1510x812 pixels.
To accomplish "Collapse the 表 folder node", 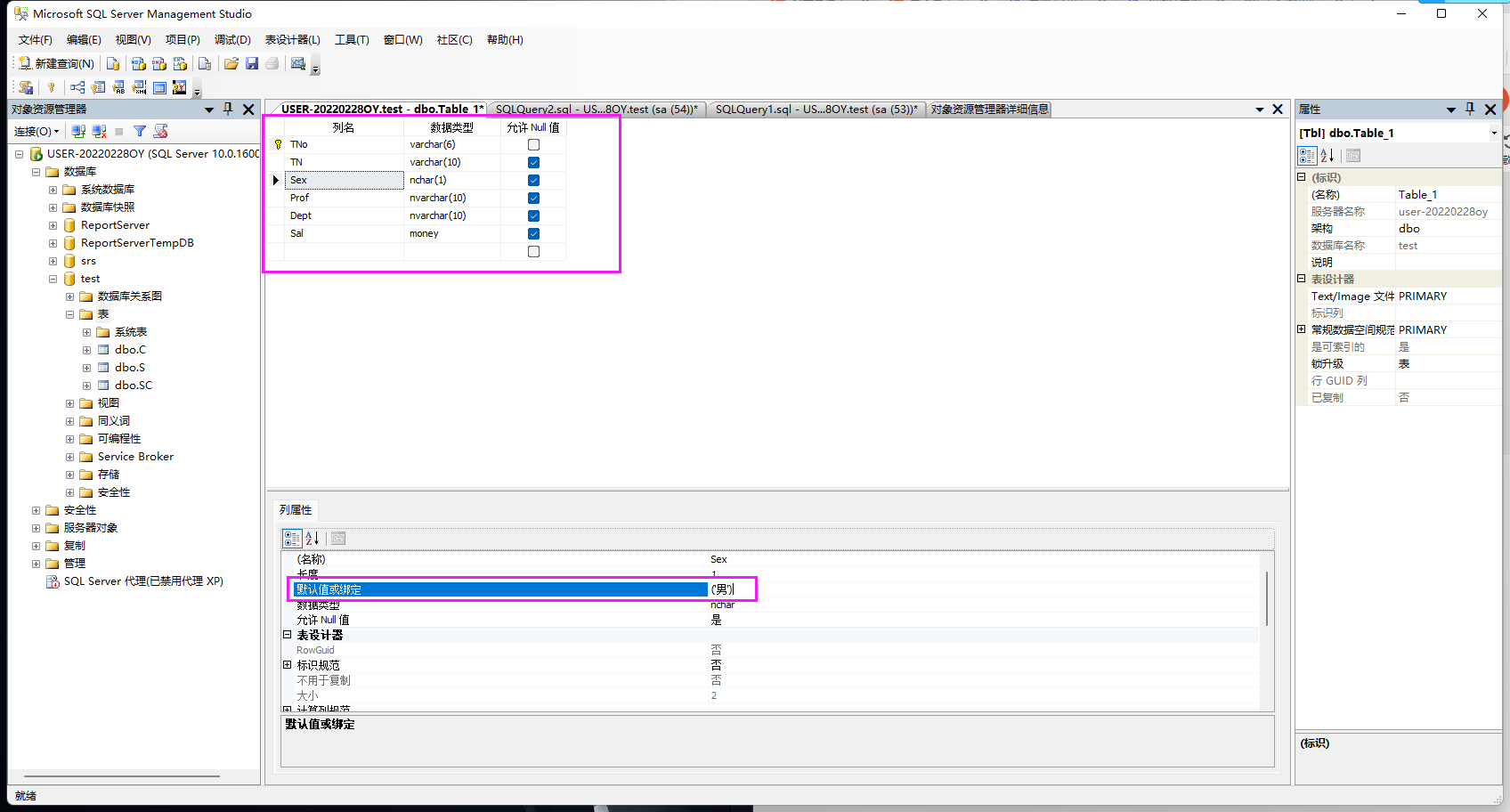I will coord(69,314).
